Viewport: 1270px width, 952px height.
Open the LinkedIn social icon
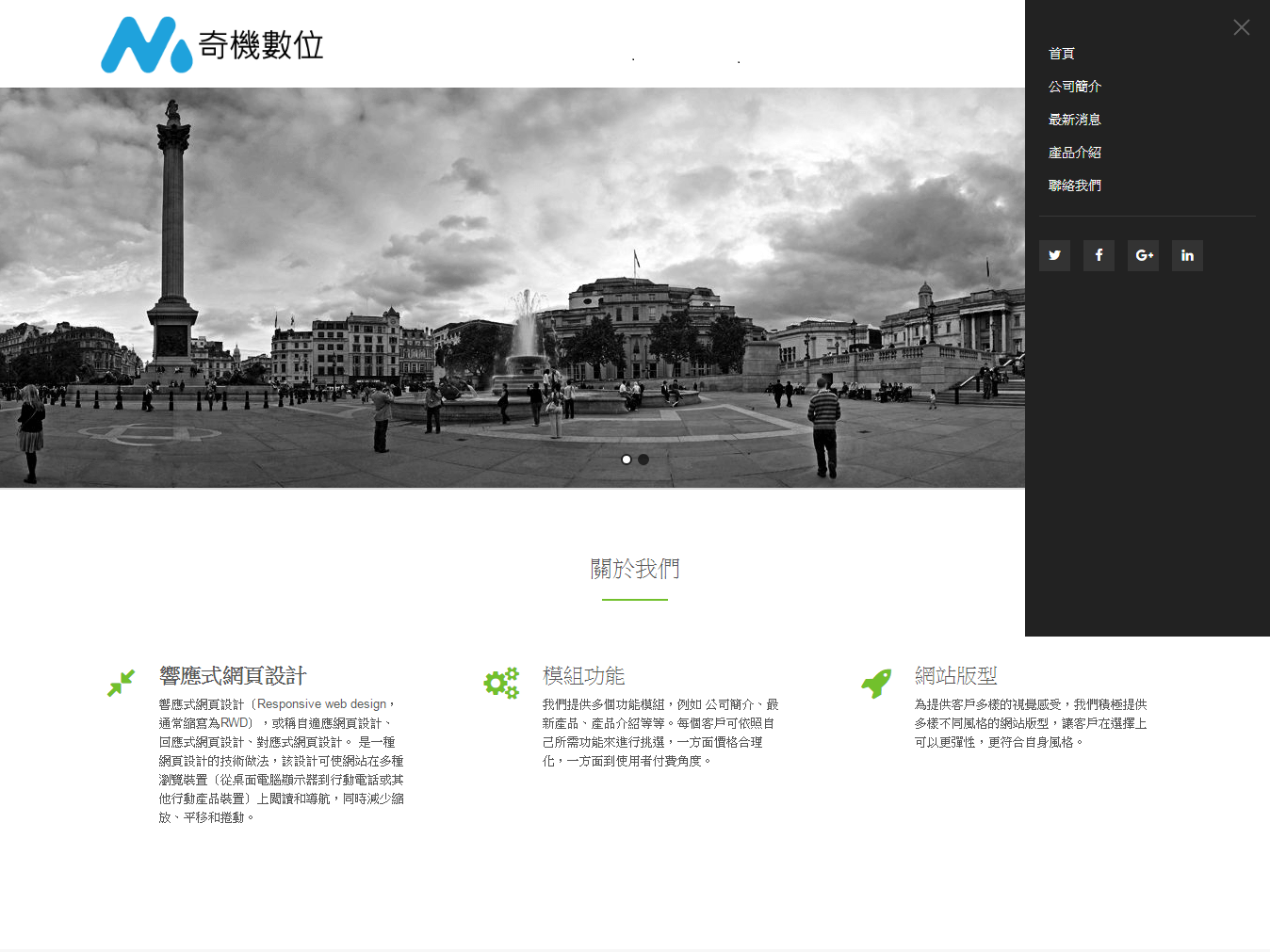click(1187, 255)
